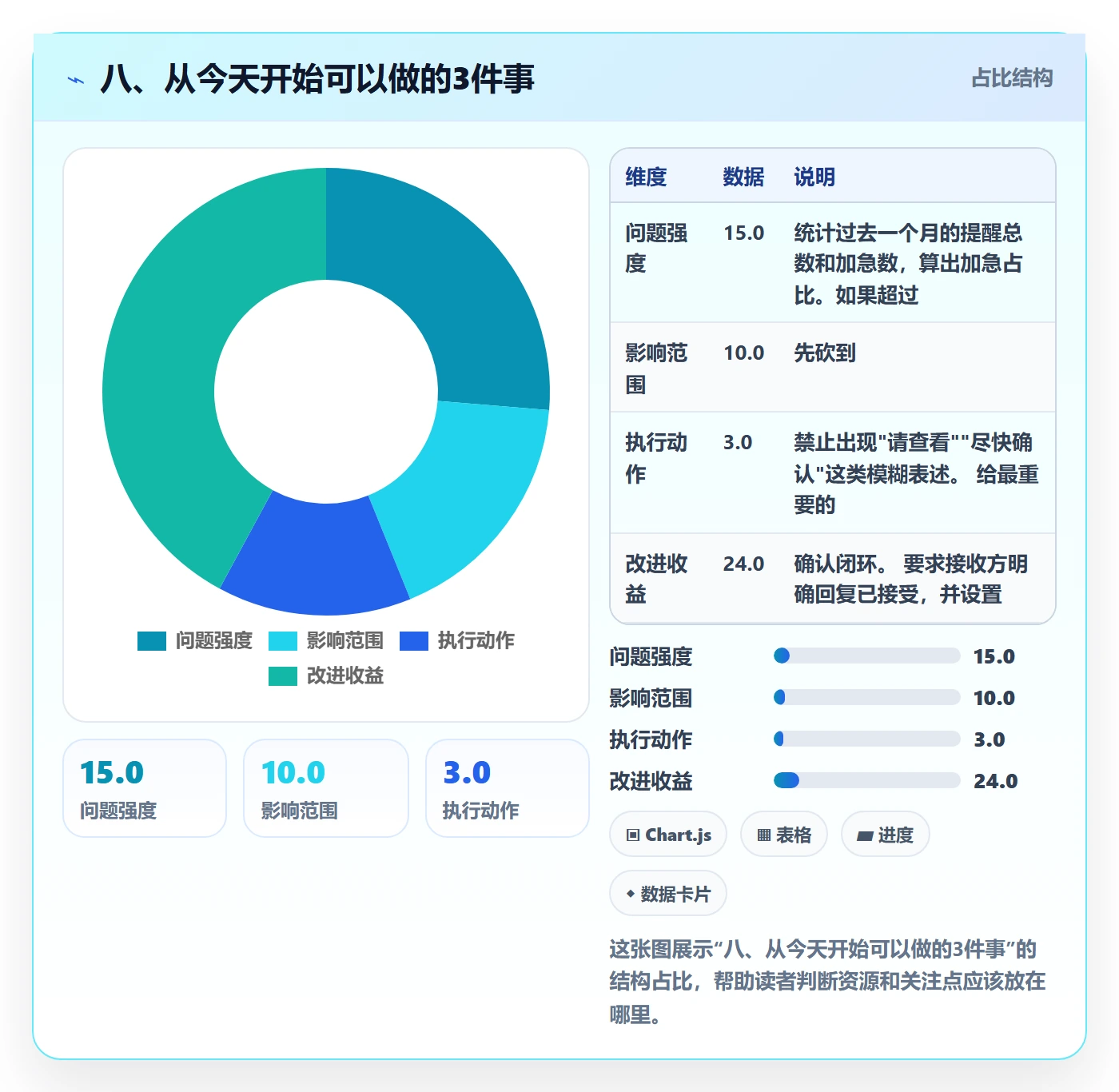This screenshot has height=1092, width=1119.
Task: Click the 24.0 value beside progress bar
Action: coord(995,781)
